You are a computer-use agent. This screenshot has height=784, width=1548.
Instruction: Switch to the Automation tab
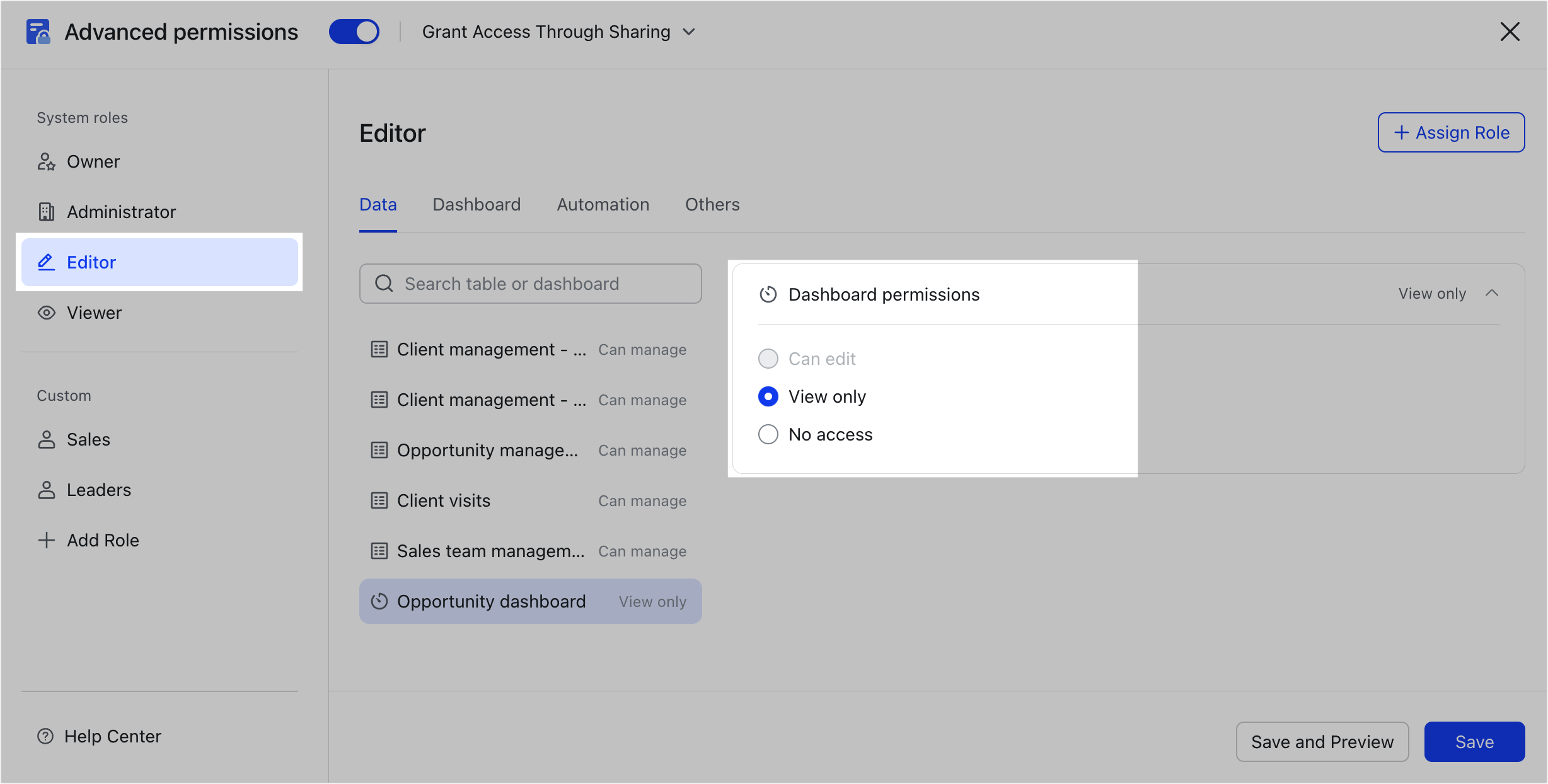603,204
